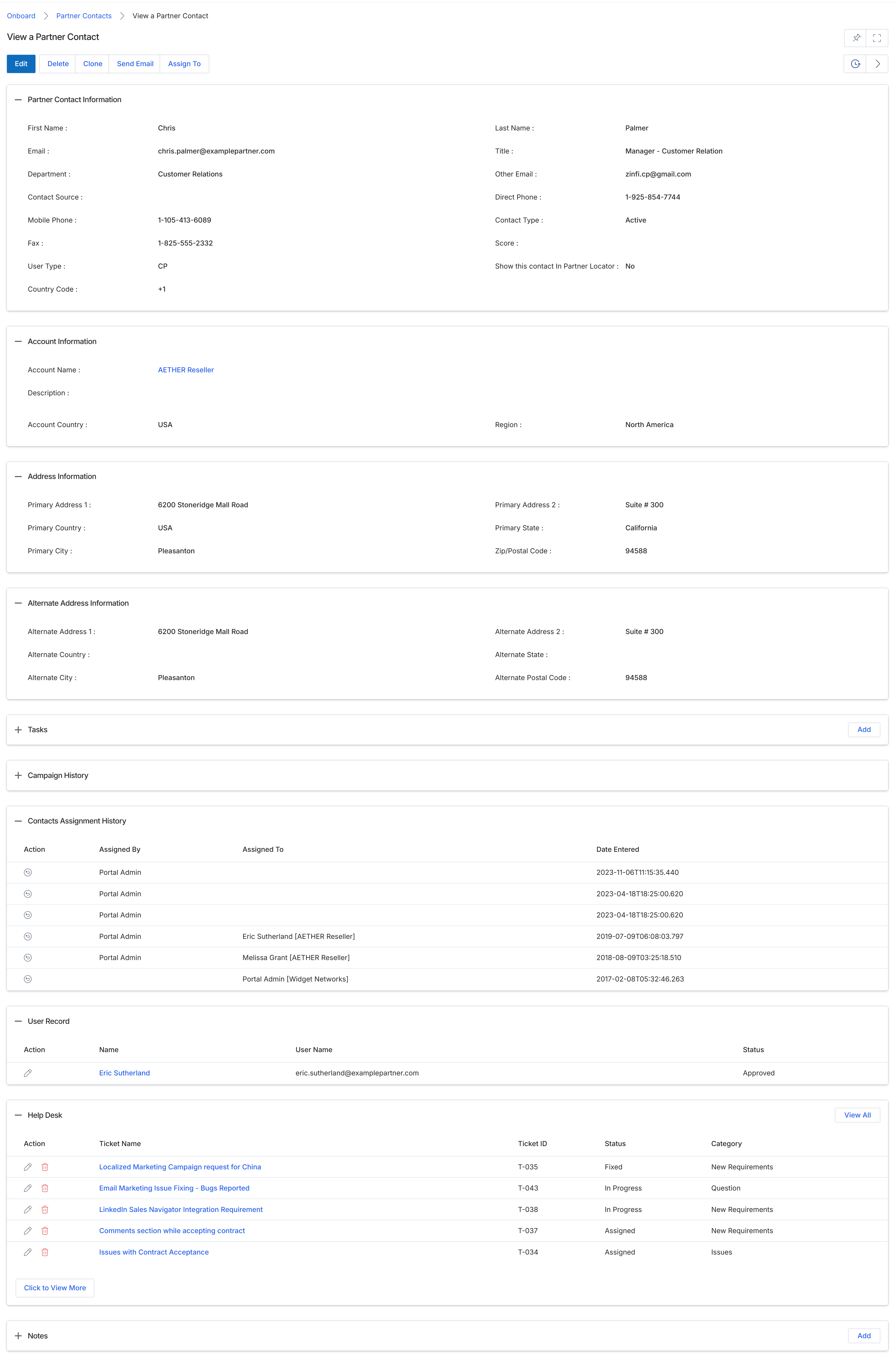Image resolution: width=896 pixels, height=1362 pixels.
Task: Collapse the Account Information section
Action: 18,342
